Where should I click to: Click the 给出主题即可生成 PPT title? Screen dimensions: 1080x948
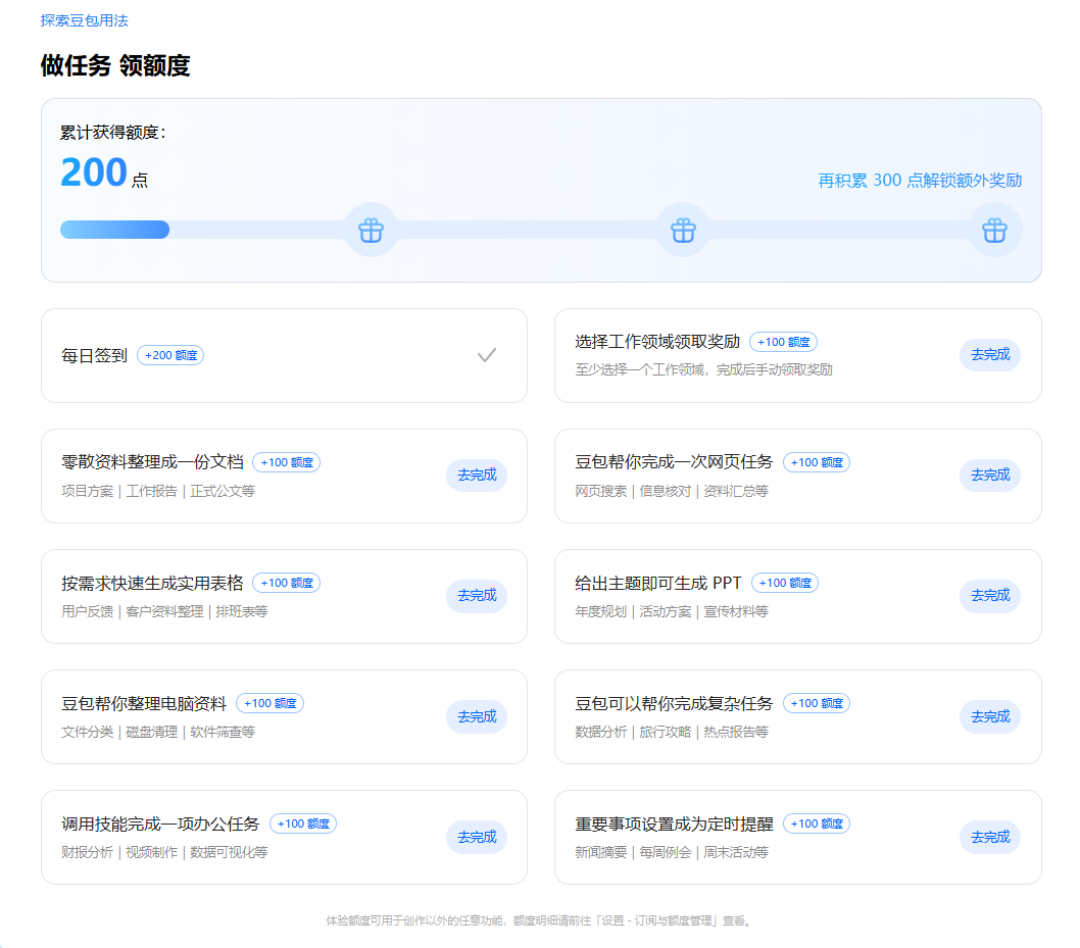[658, 583]
